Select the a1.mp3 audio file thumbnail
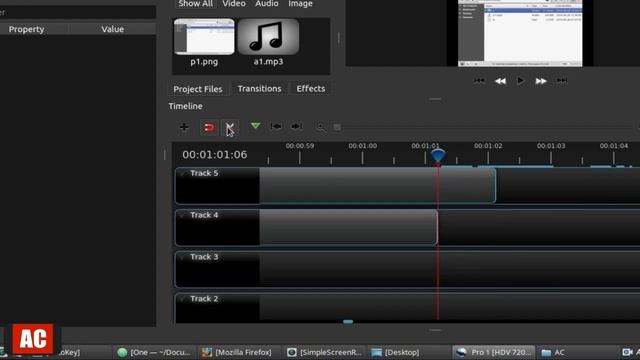640x360 pixels. (268, 37)
